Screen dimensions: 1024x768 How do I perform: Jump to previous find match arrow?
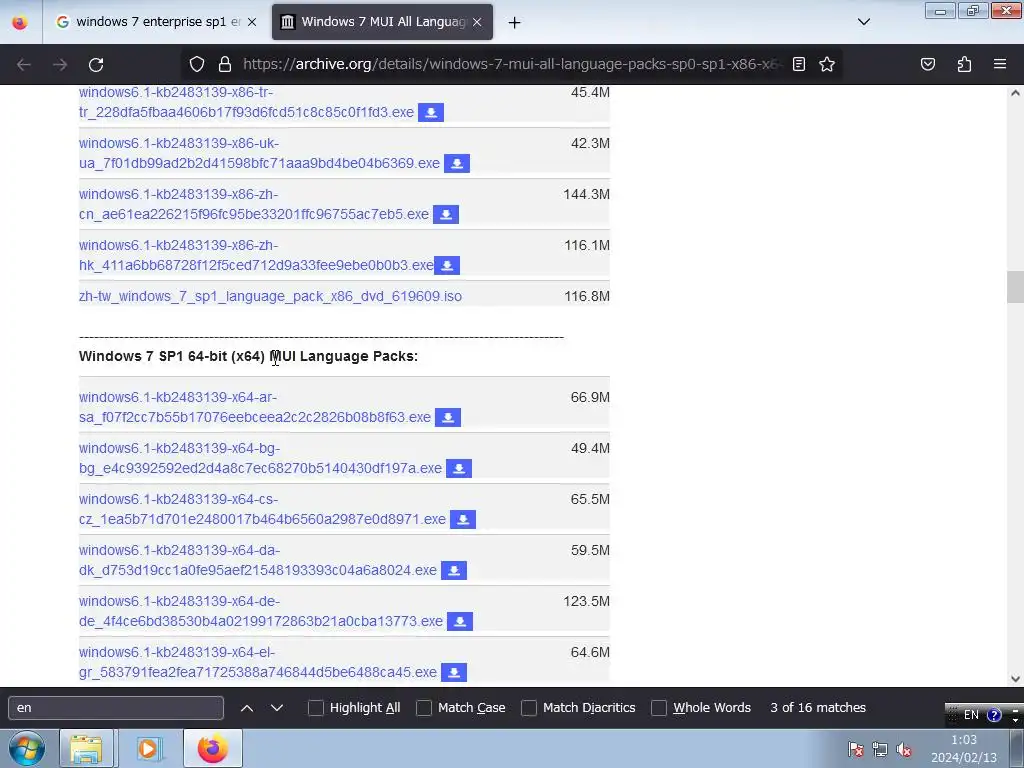[x=247, y=708]
